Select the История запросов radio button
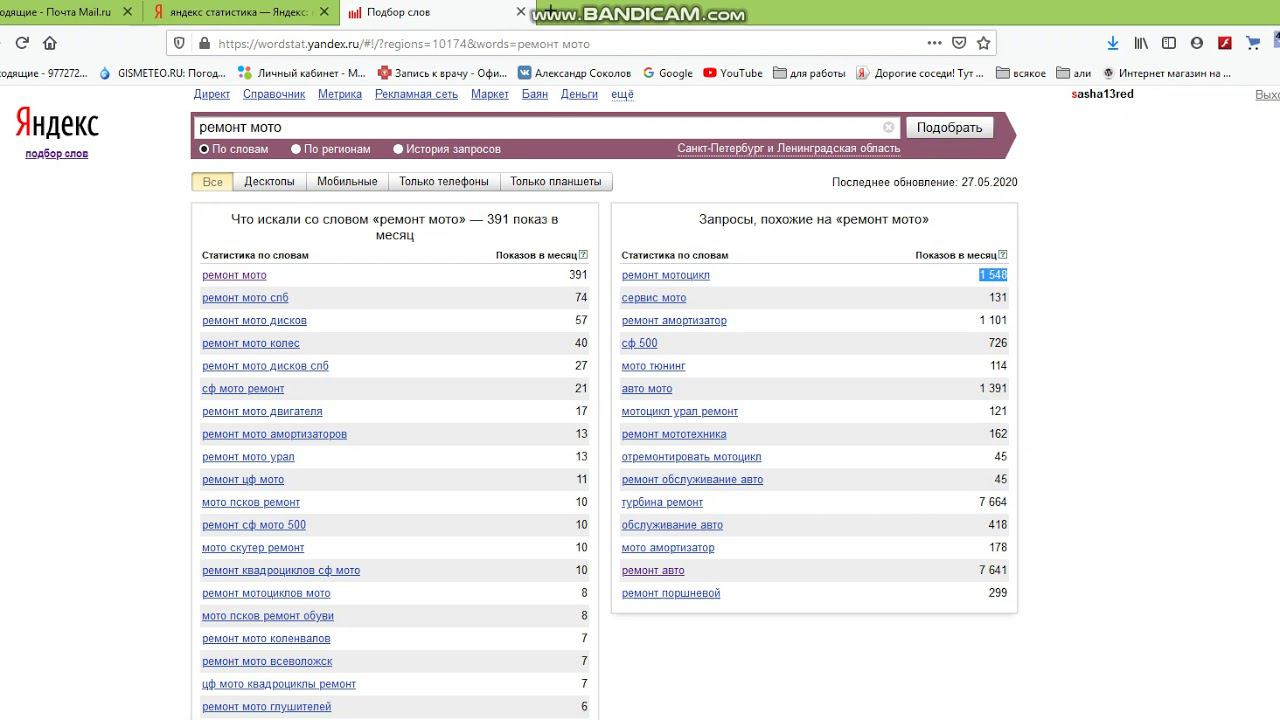The image size is (1280, 720). tap(398, 149)
